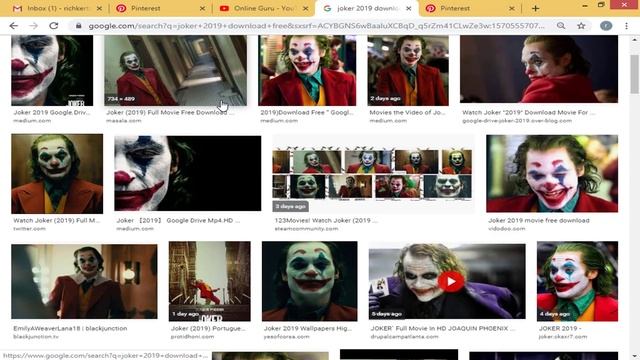Close the last Pinterest tab
This screenshot has height=360, width=640.
point(512,8)
